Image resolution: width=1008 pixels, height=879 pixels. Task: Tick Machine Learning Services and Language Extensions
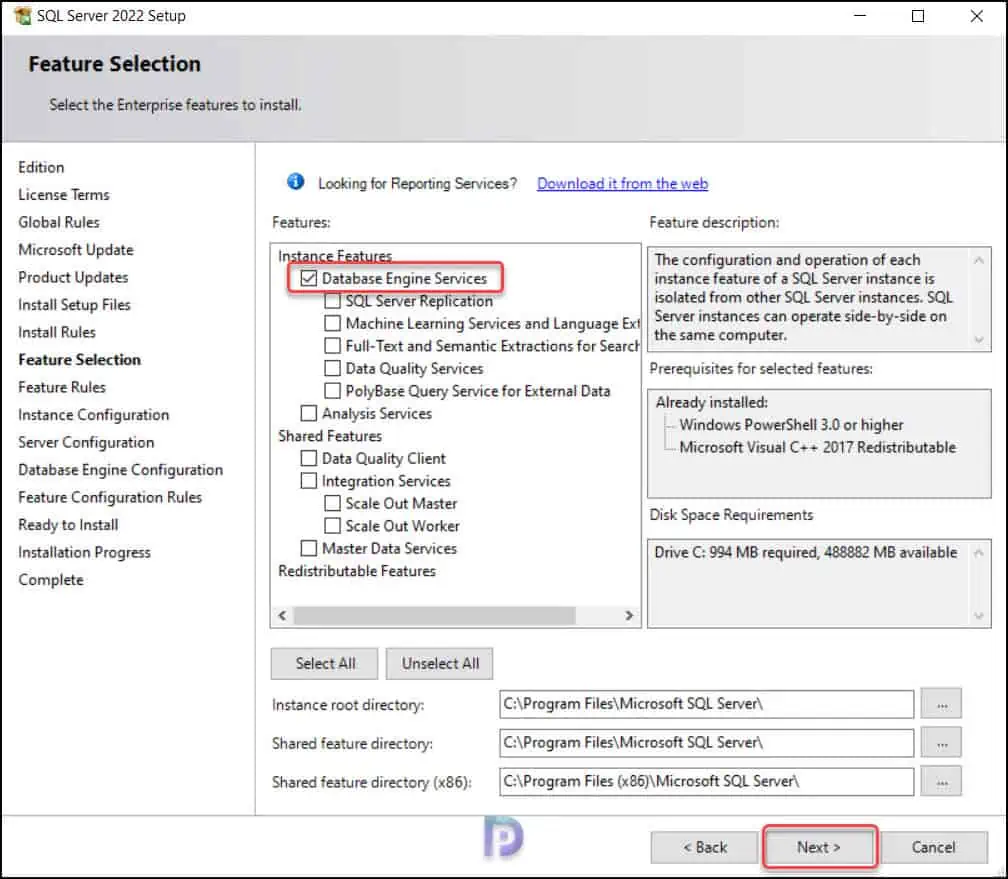[332, 323]
